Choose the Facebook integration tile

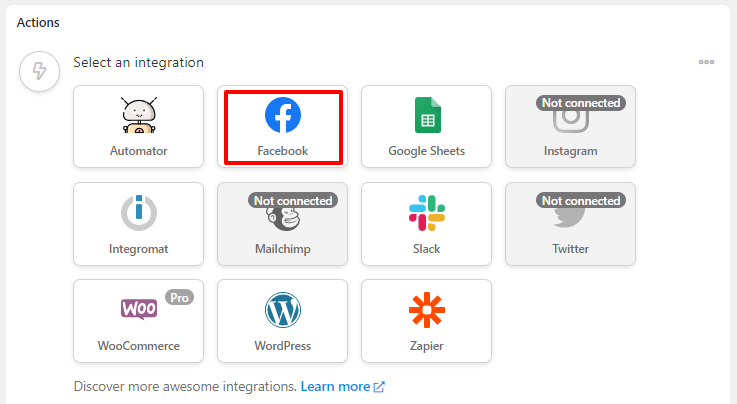282,126
